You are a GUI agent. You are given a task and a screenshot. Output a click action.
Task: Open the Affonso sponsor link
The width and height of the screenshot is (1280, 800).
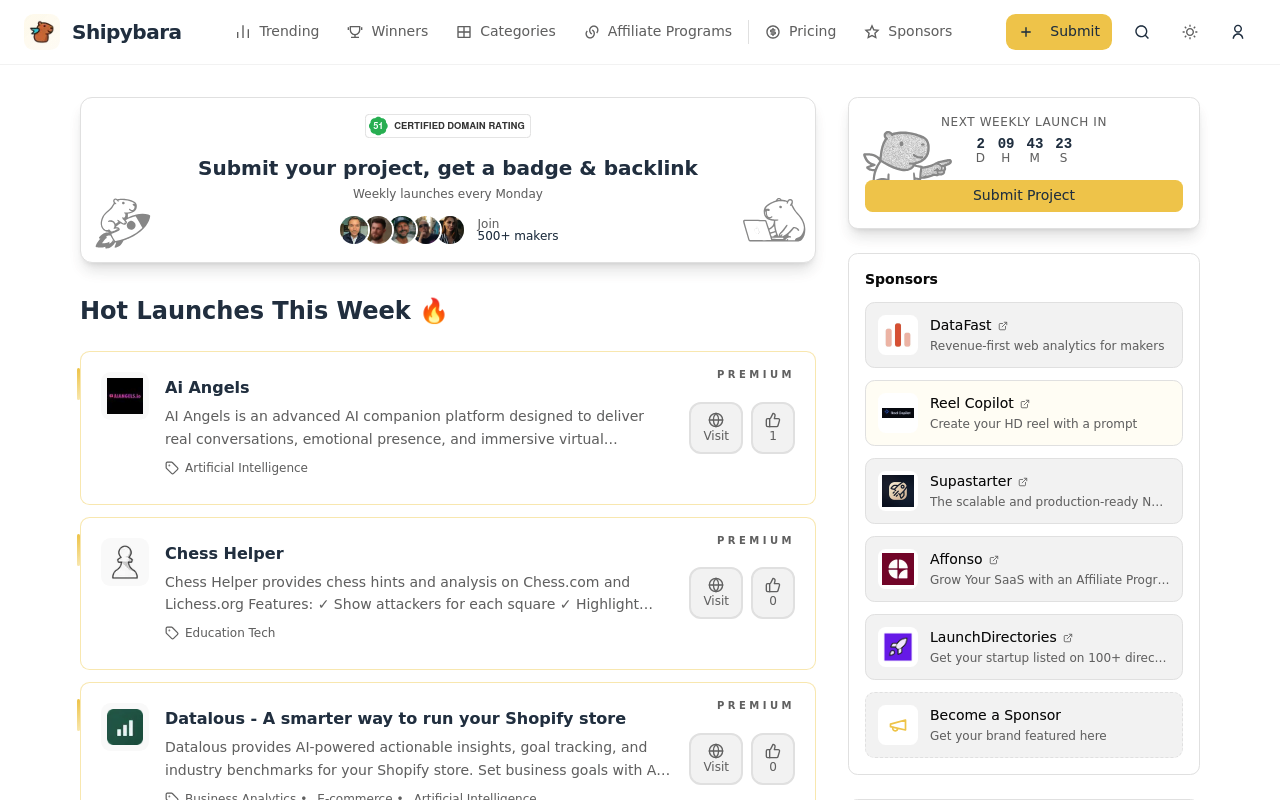1024,569
